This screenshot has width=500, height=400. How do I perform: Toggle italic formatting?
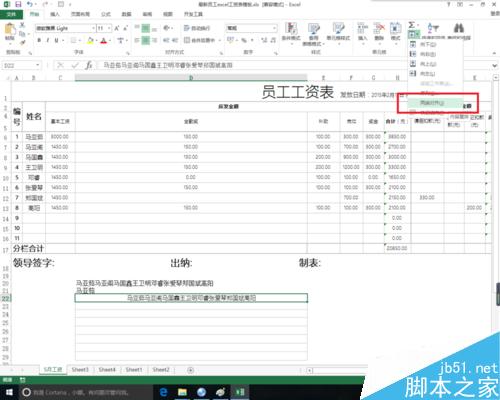click(48, 40)
